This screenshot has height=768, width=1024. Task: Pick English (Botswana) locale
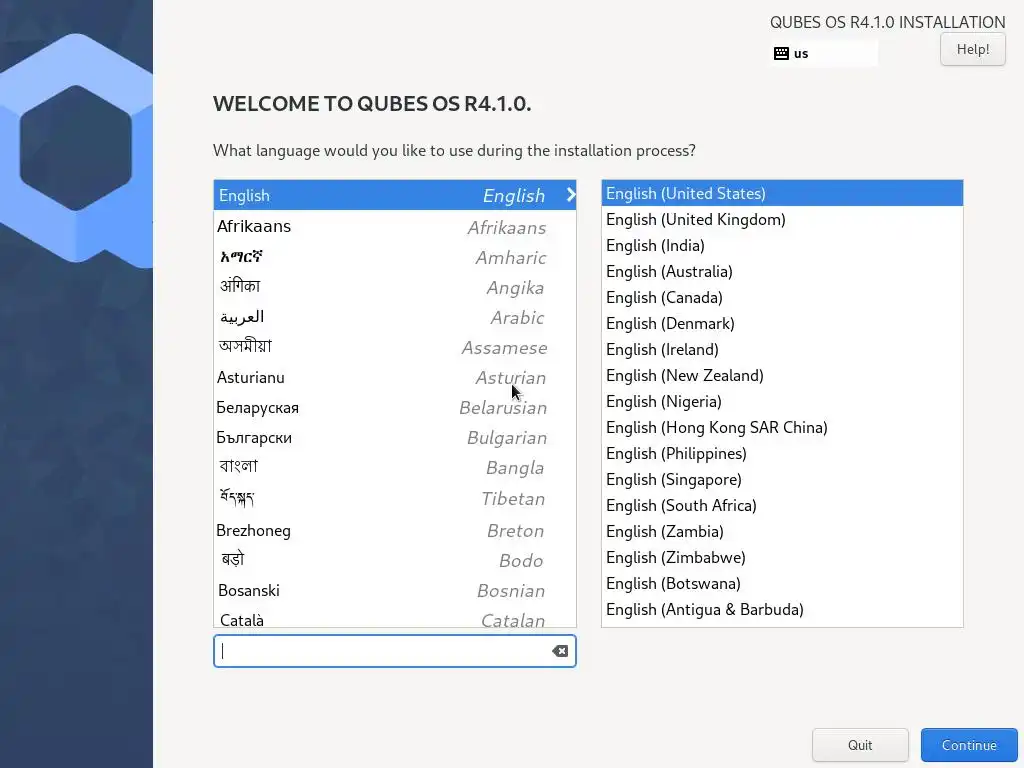coord(782,583)
